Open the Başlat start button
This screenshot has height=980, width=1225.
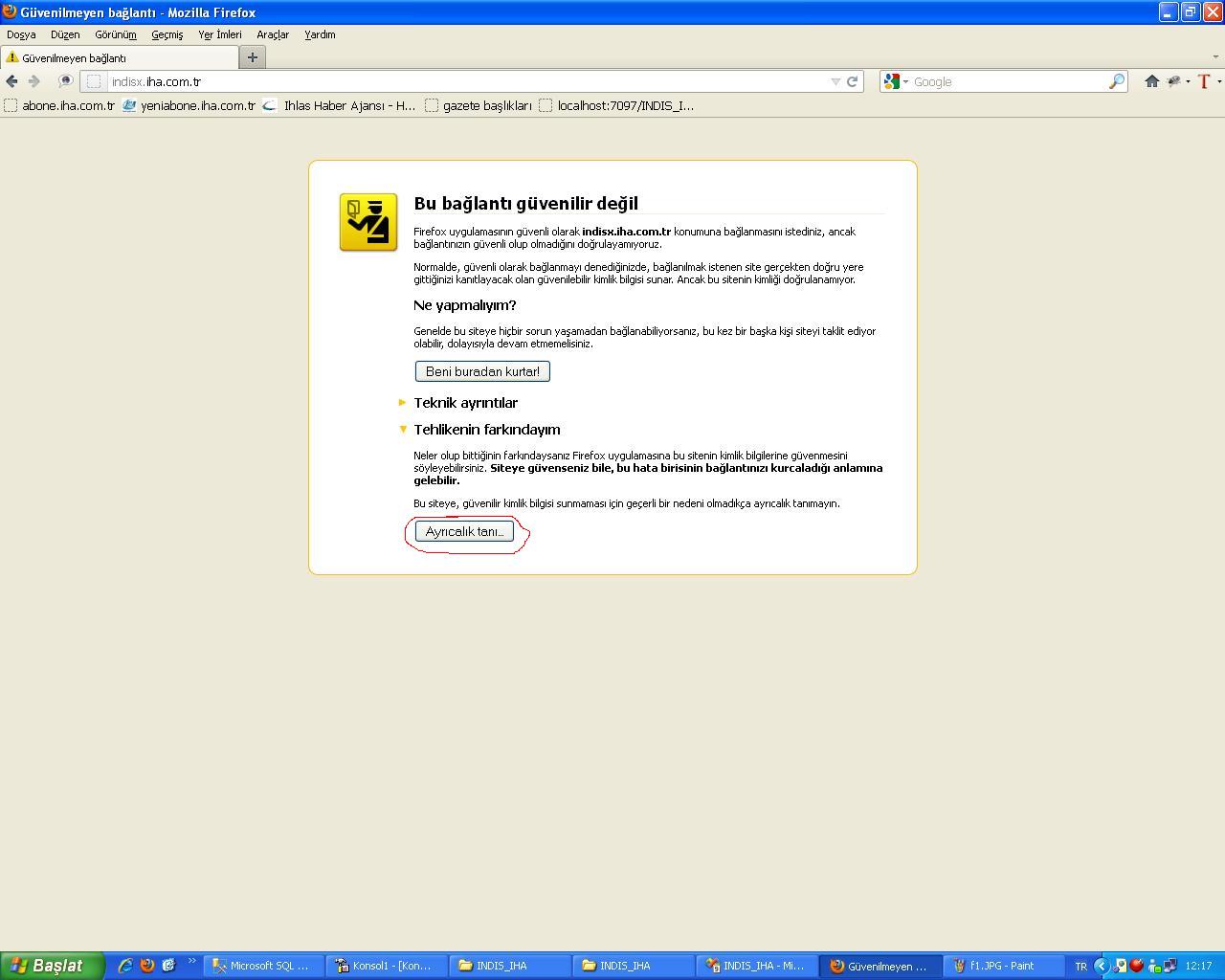point(52,966)
